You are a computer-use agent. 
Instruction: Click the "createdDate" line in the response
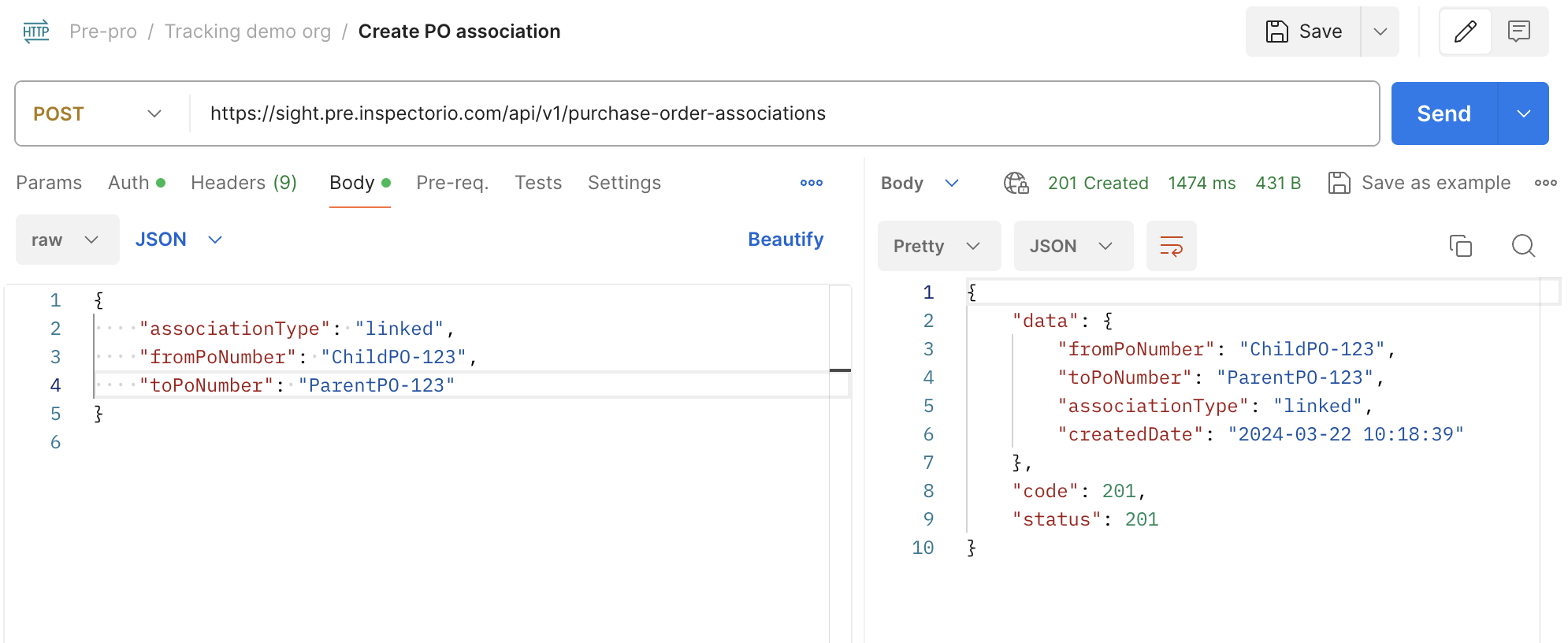click(x=1261, y=434)
